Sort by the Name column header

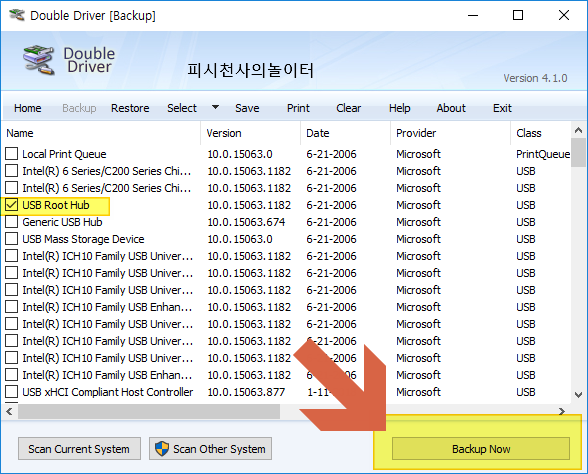click(x=101, y=133)
